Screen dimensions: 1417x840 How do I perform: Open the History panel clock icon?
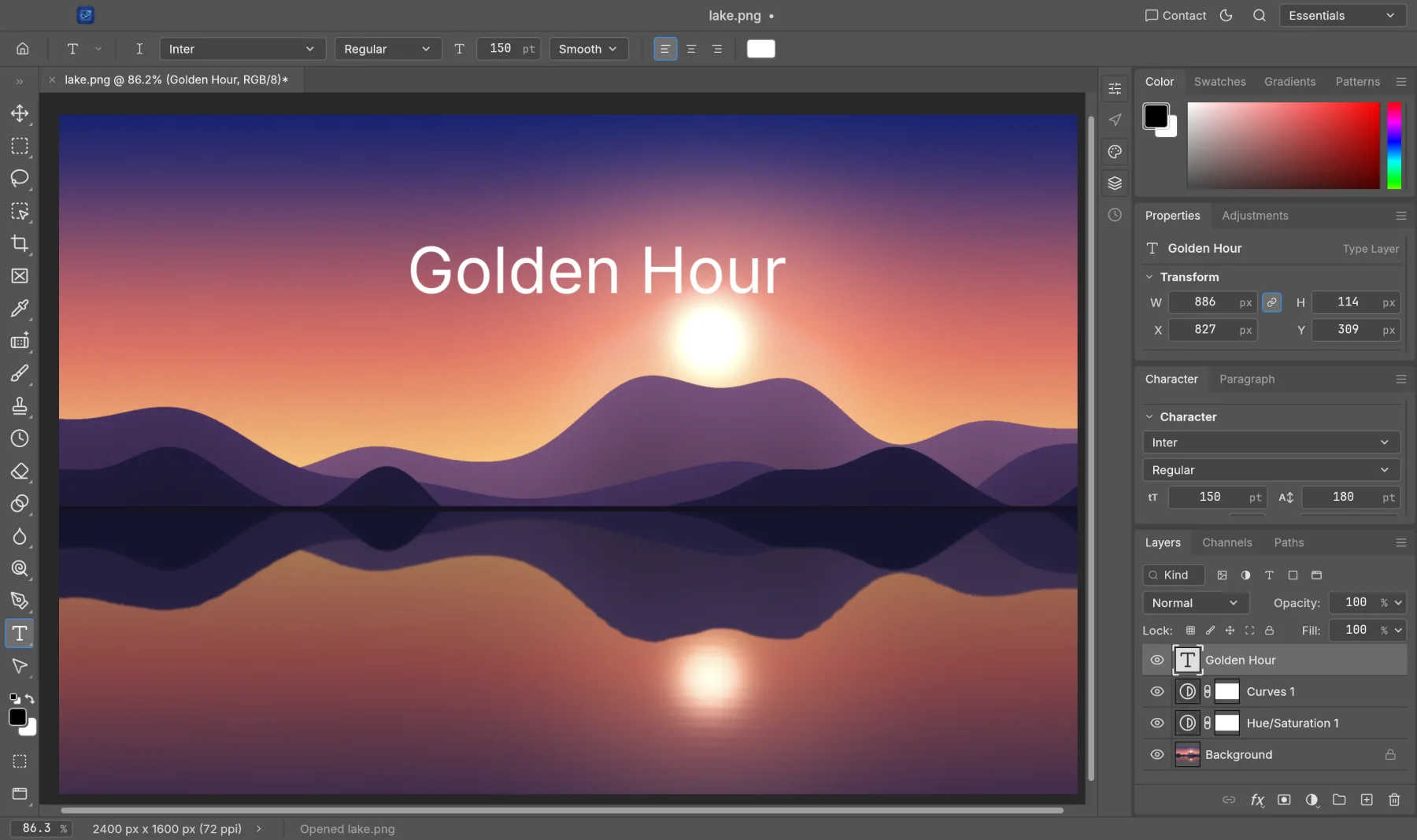tap(1115, 215)
